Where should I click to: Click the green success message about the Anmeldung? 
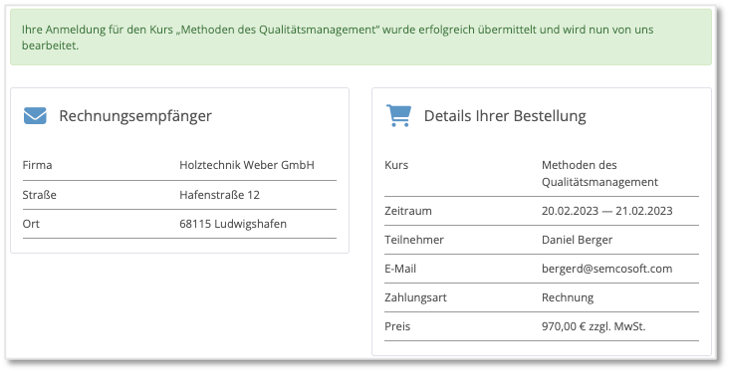pyautogui.click(x=361, y=37)
